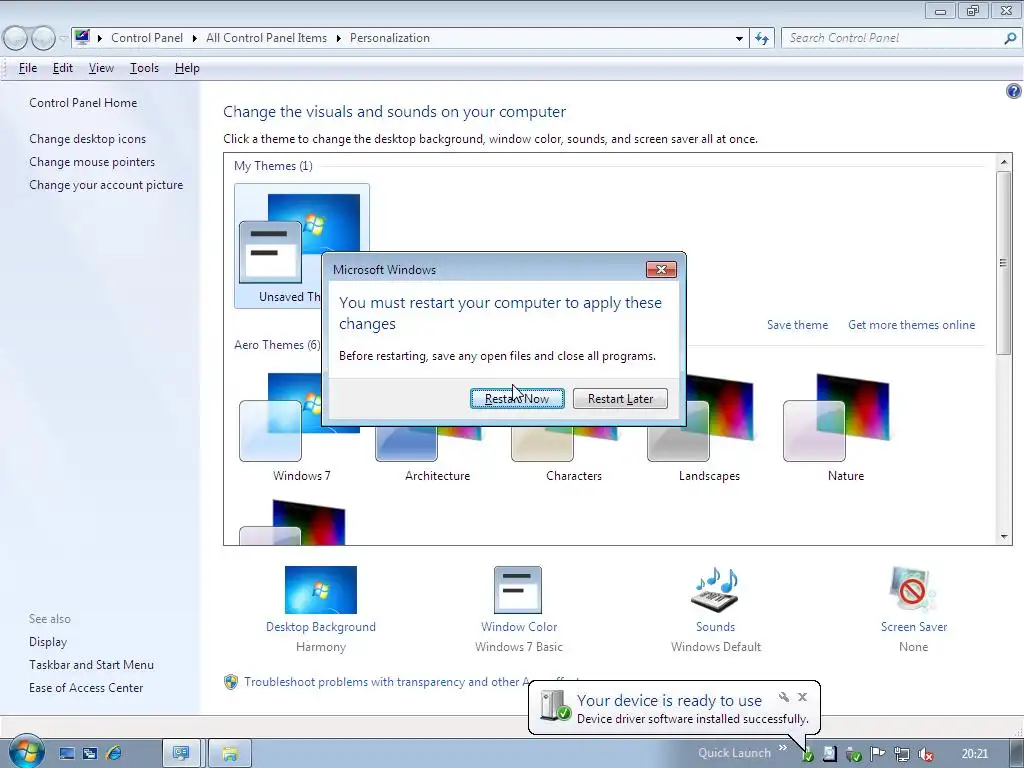Select the Landscapes theme
The image size is (1024, 768).
pyautogui.click(x=709, y=428)
